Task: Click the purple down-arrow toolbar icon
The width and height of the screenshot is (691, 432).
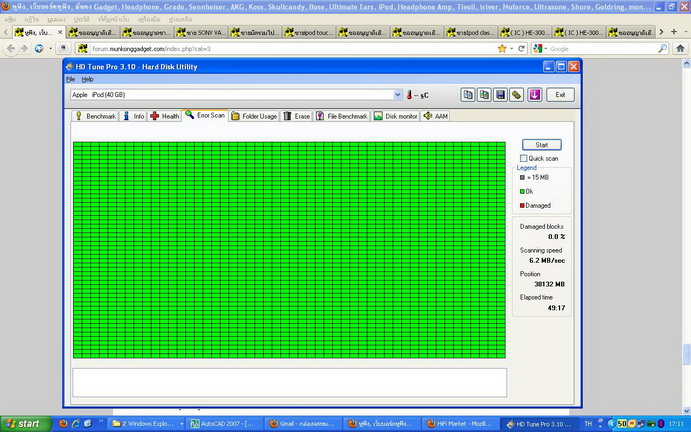Action: pos(535,95)
